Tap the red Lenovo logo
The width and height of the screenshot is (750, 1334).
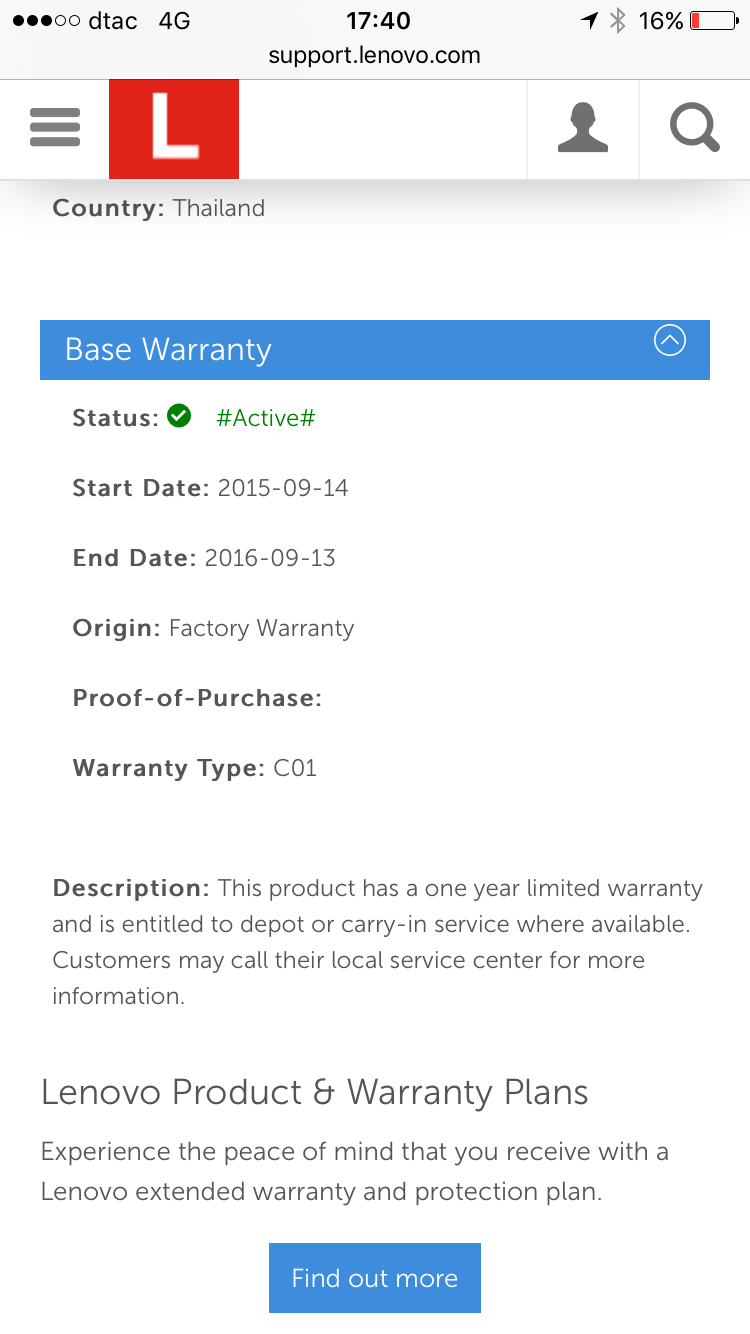pyautogui.click(x=174, y=129)
